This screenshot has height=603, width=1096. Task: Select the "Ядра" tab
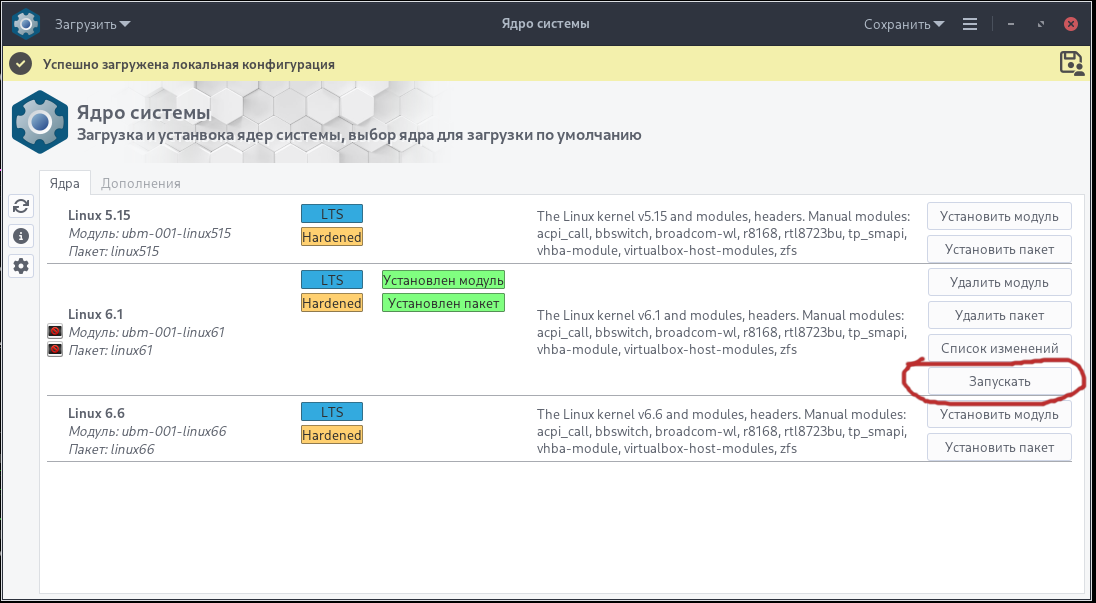tap(65, 183)
